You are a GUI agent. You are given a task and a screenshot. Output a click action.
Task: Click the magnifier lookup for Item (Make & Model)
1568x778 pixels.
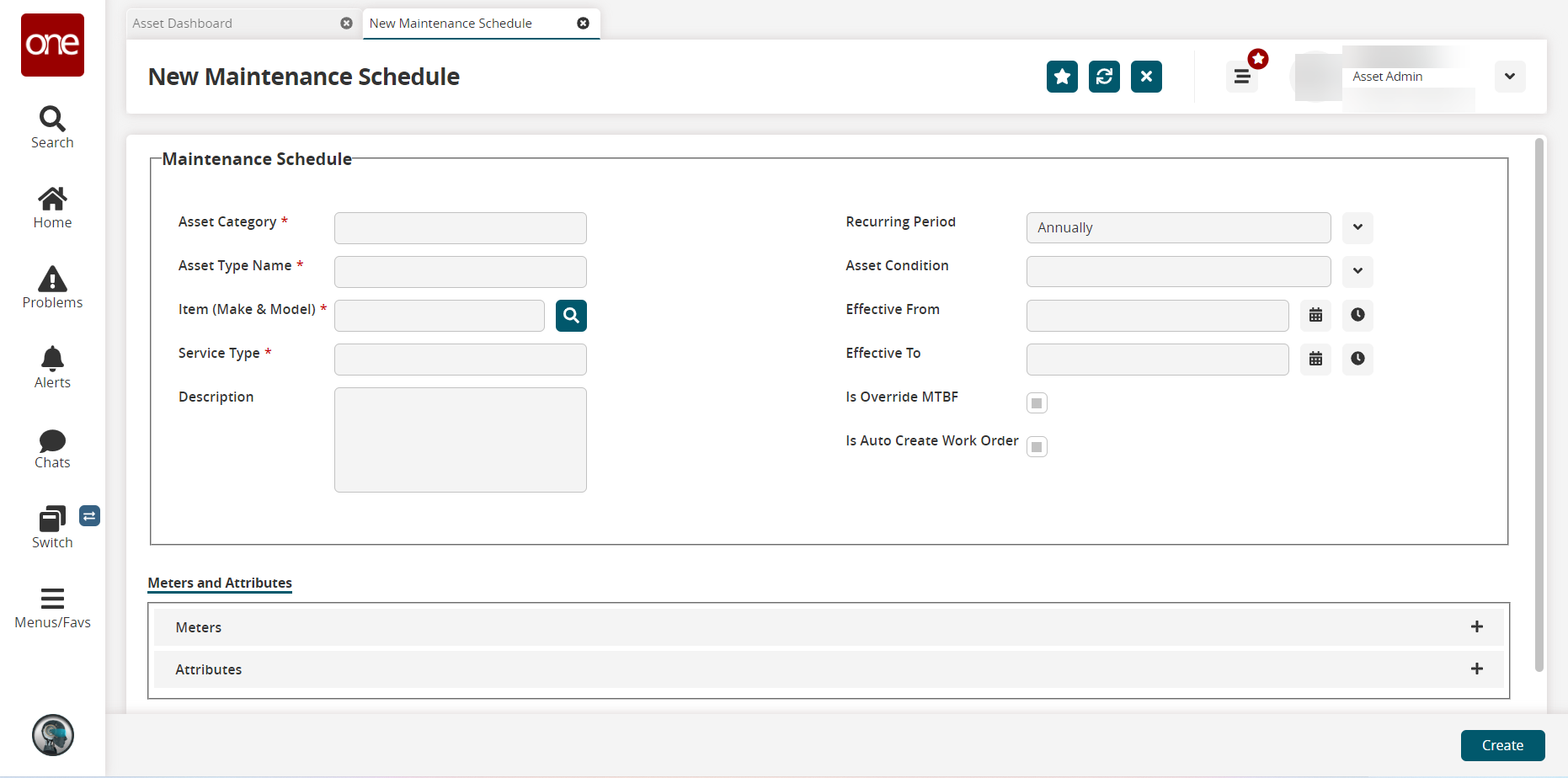571,316
